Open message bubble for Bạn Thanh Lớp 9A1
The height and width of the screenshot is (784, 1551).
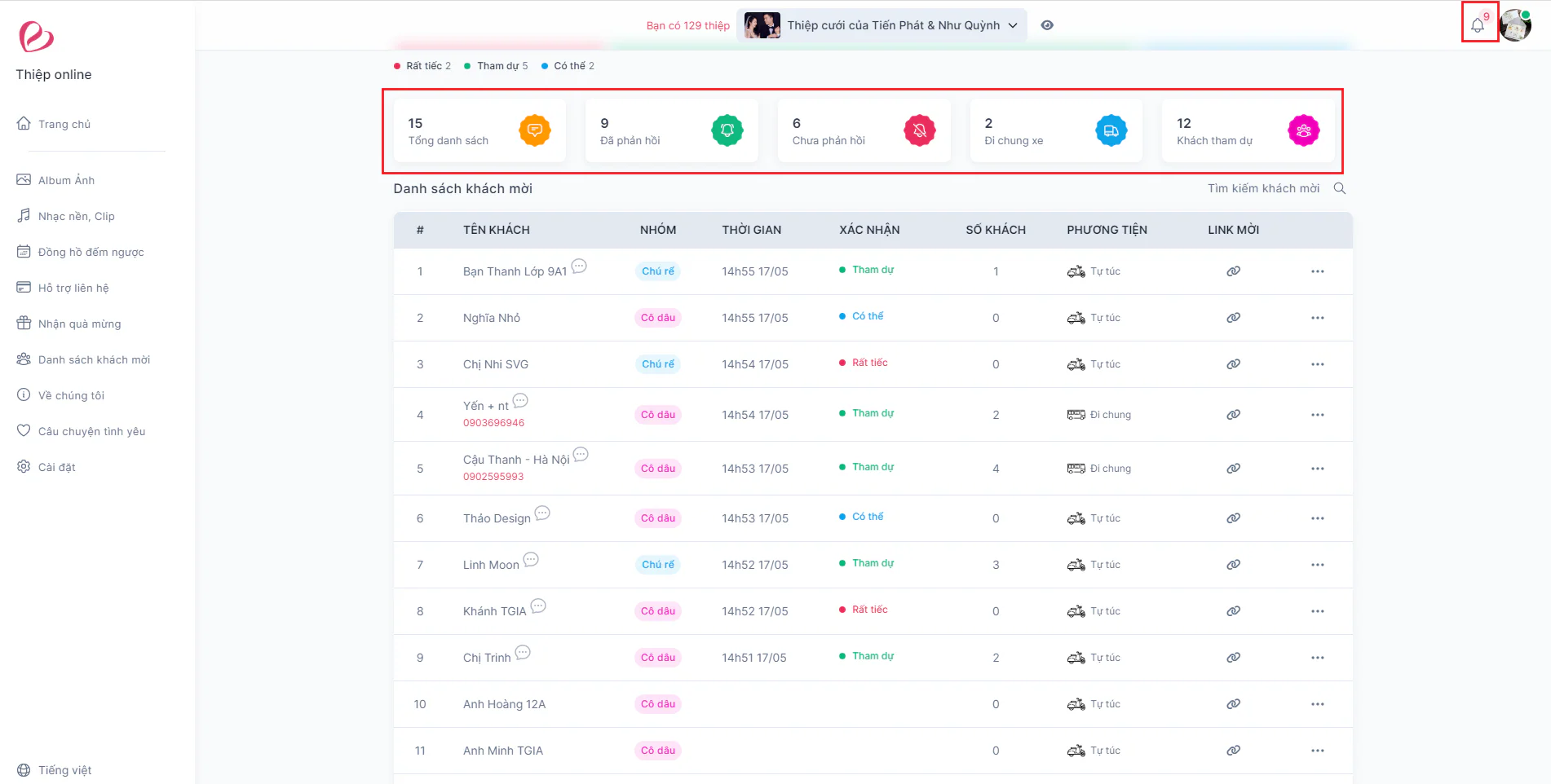tap(579, 266)
